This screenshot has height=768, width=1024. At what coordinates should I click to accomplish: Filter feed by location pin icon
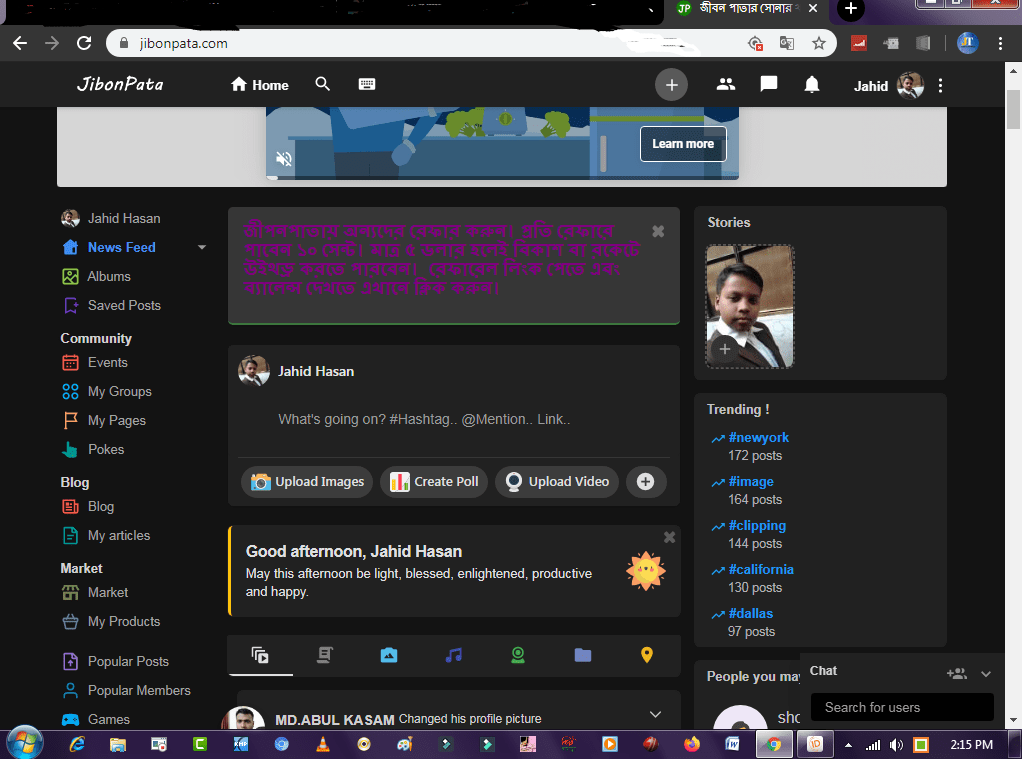click(x=647, y=655)
